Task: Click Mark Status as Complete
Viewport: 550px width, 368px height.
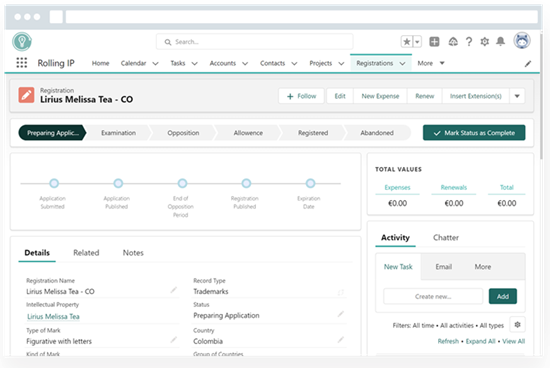Action: 474,133
